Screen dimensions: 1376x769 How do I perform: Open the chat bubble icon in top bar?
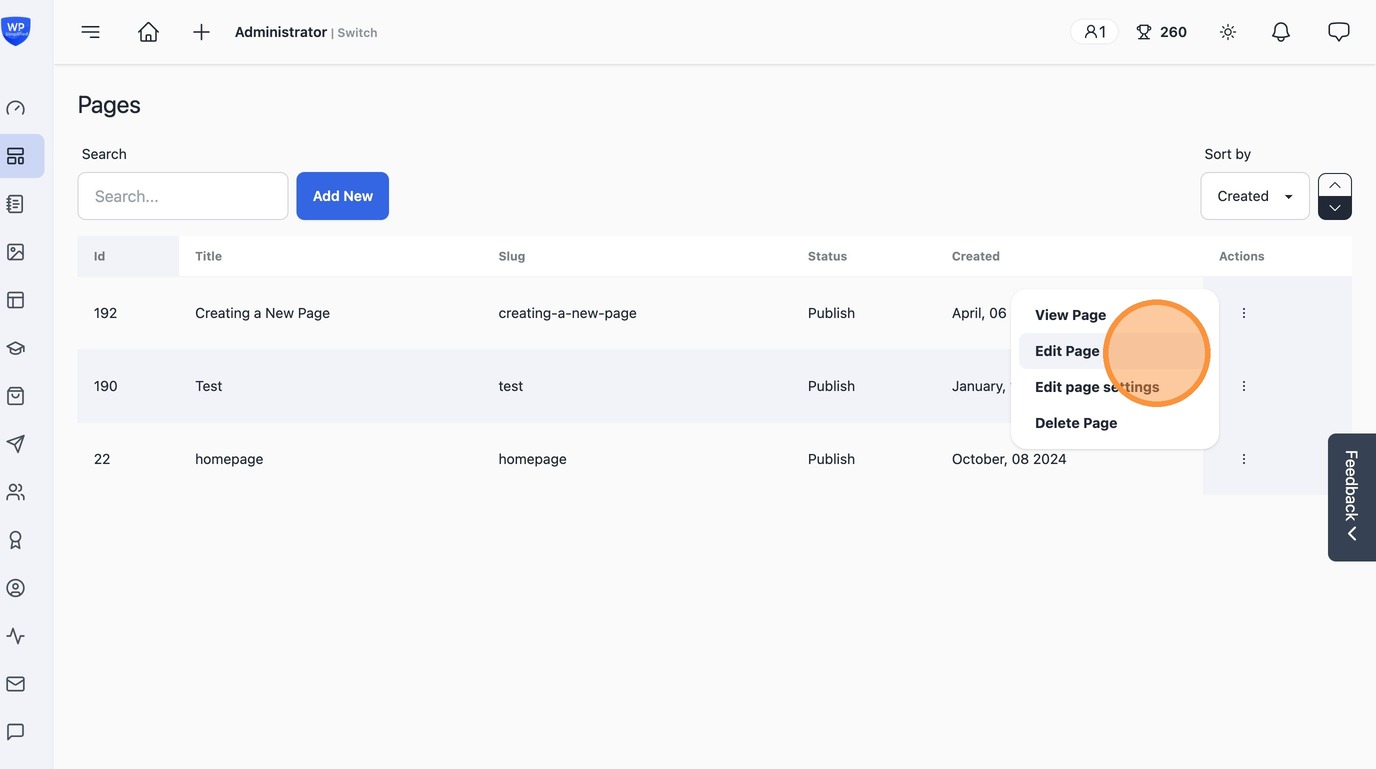(1339, 32)
